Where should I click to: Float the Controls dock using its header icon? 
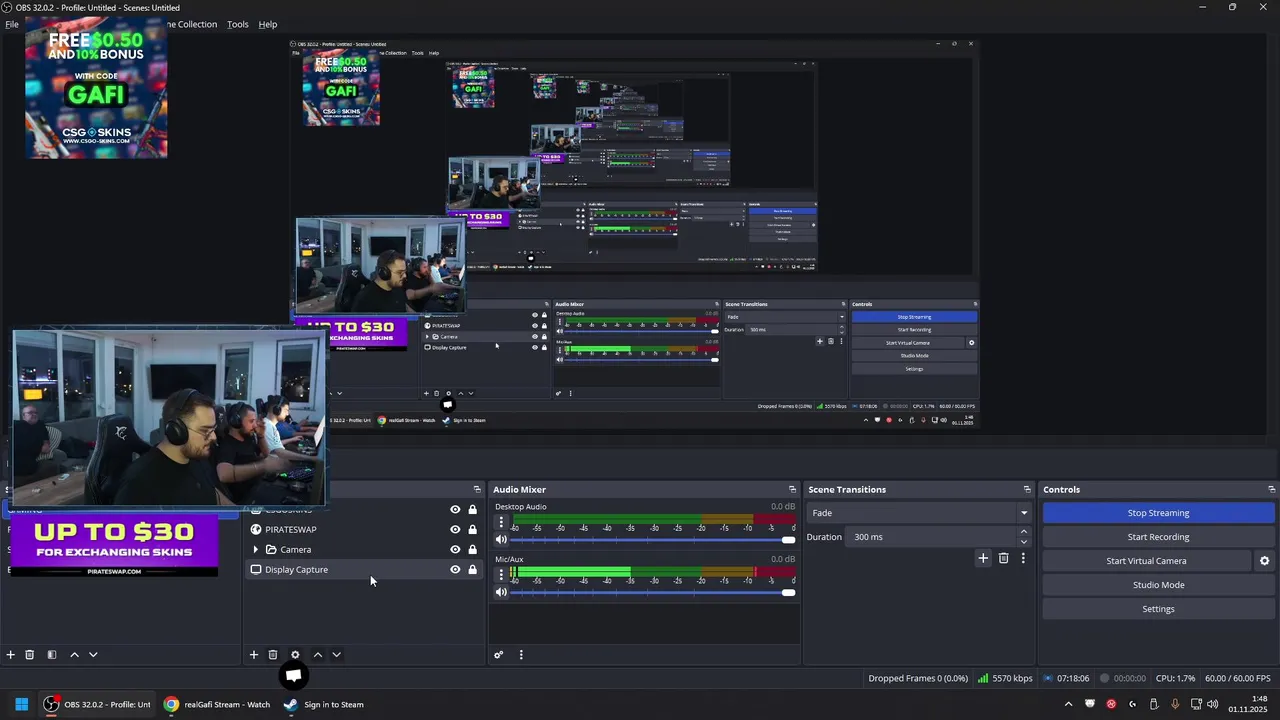coord(1272,490)
